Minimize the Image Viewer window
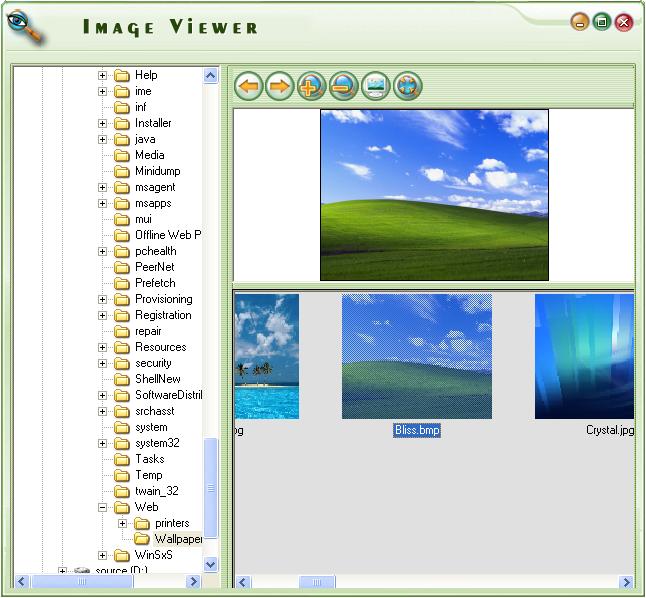 [580, 22]
